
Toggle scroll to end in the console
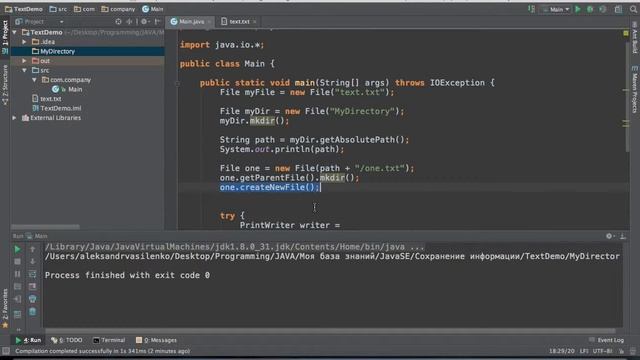click(33, 287)
